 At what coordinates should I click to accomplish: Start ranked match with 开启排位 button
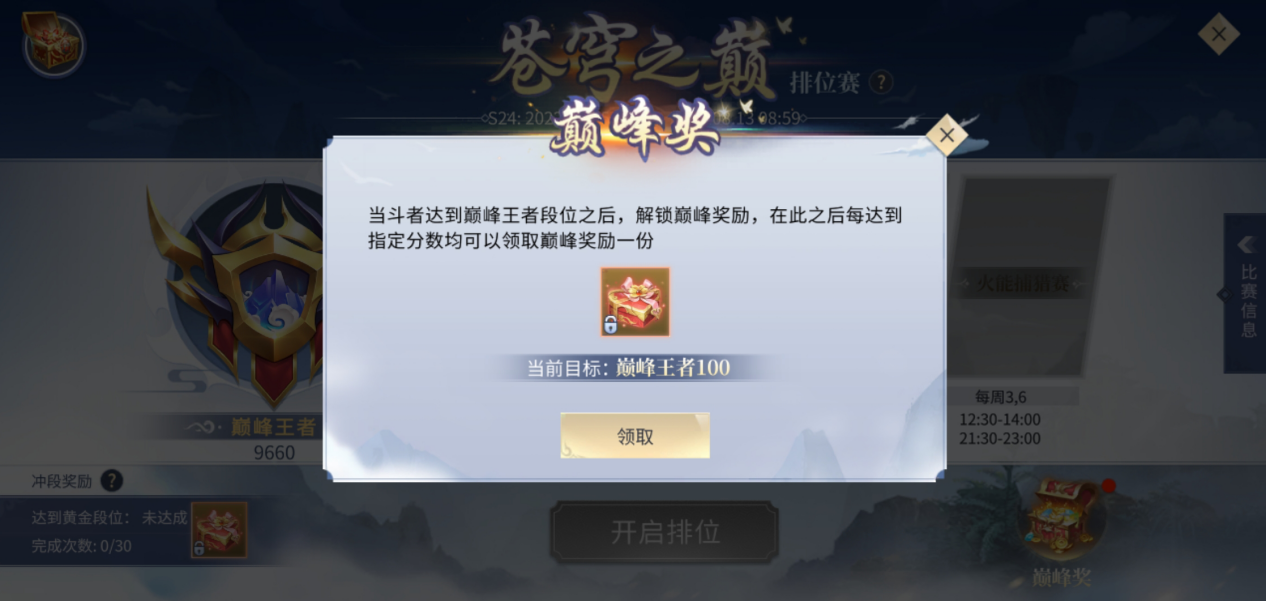[664, 532]
